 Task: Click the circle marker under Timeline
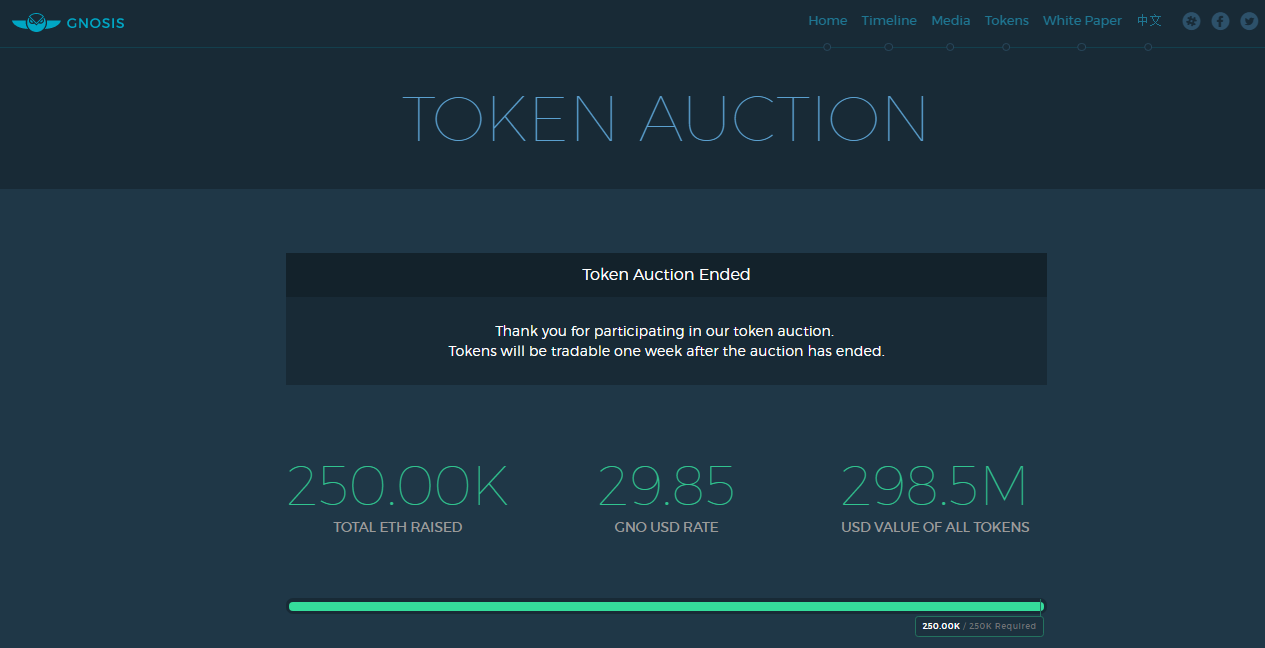pyautogui.click(x=889, y=47)
